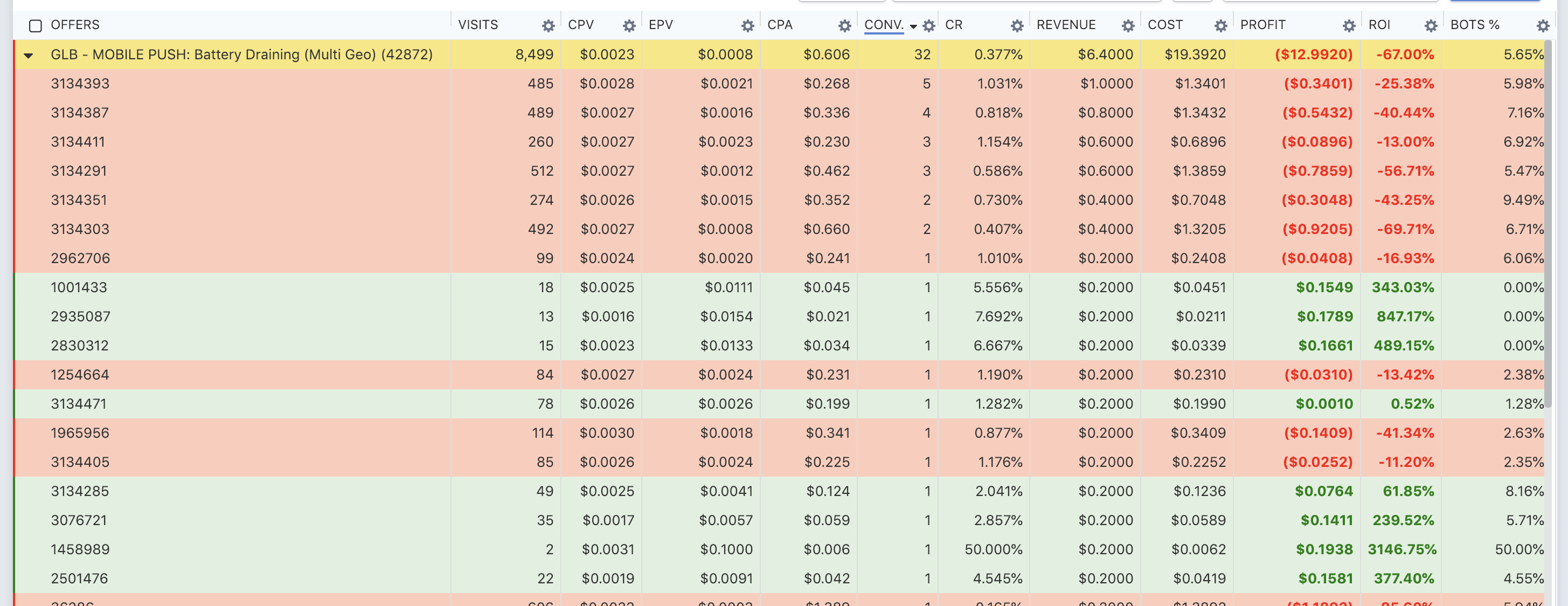
Task: Open CR column gear settings
Action: coord(1017,25)
